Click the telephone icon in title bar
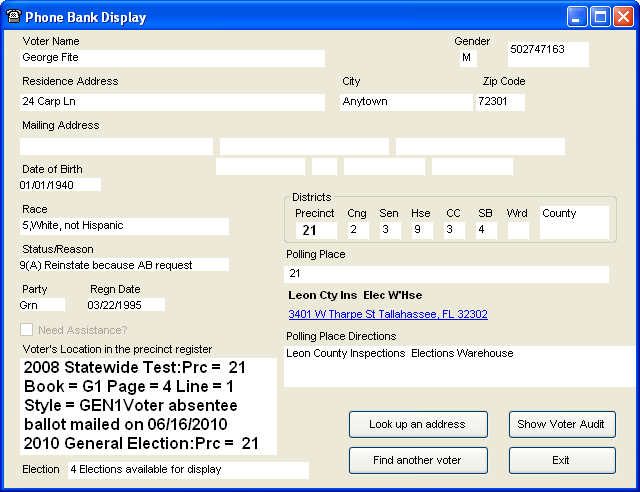Screen dimensions: 640x492 (x=13, y=16)
